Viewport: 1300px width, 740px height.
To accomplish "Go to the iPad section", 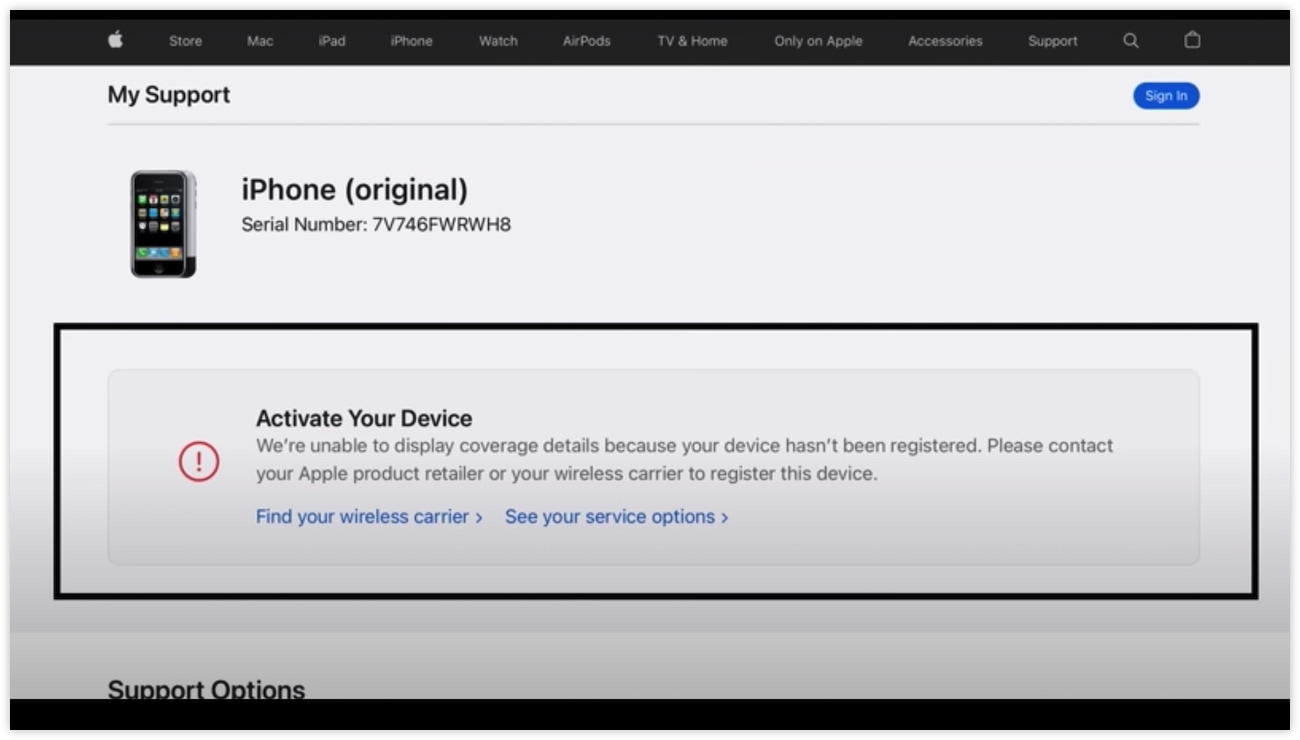I will [x=332, y=41].
